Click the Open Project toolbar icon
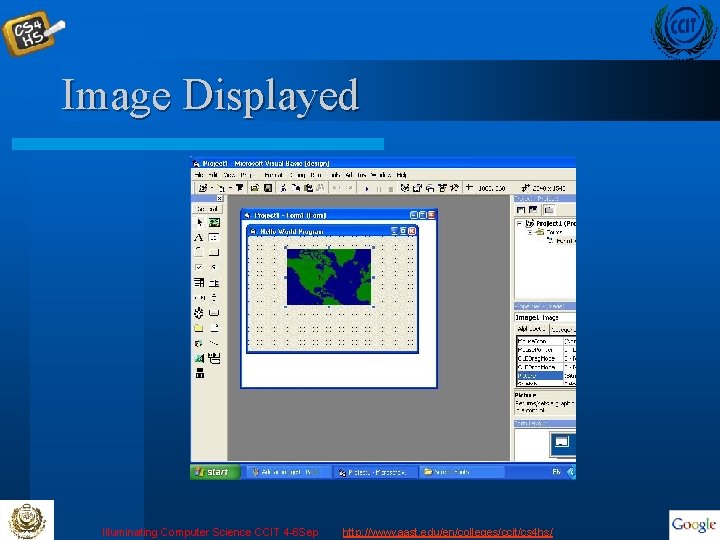Screen dimensions: 720x540 point(255,188)
